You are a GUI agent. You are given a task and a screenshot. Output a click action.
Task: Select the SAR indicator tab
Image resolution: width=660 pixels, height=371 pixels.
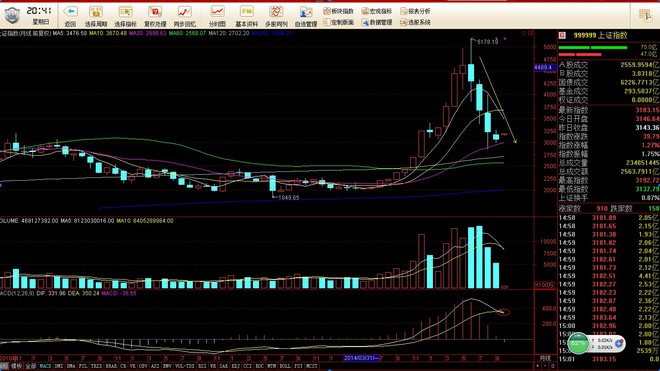(224, 366)
